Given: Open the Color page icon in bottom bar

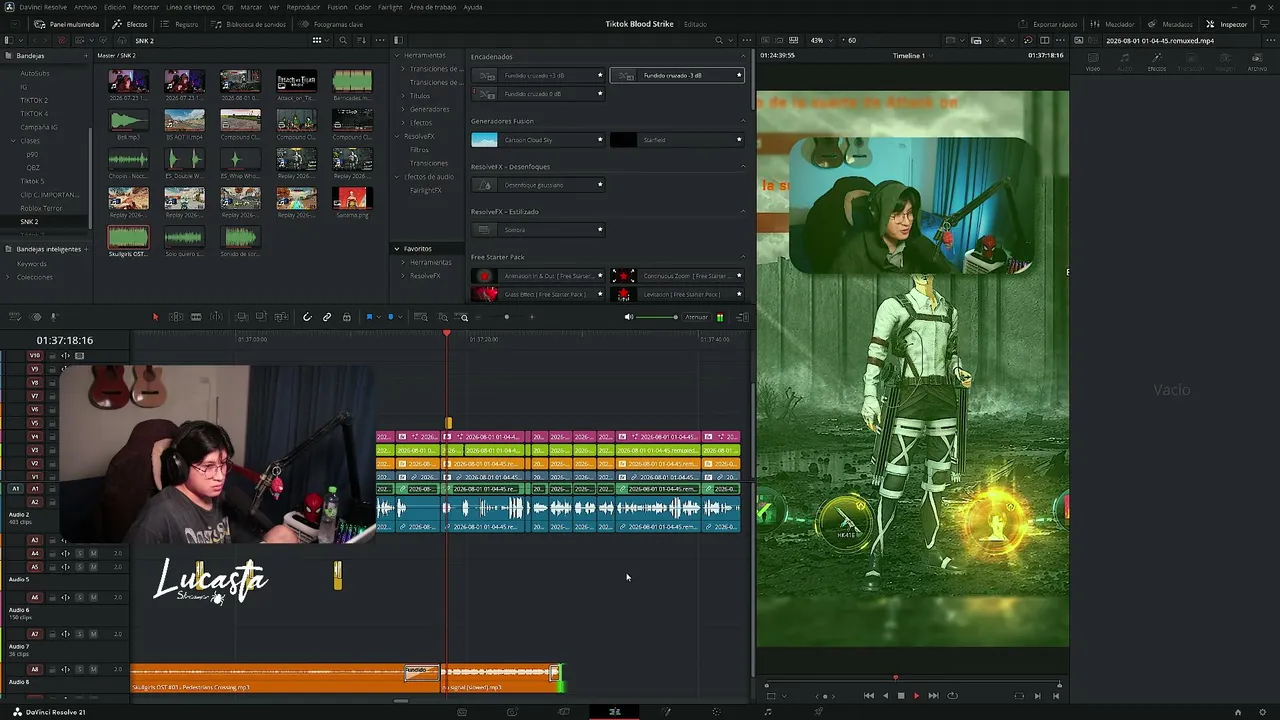Looking at the screenshot, I should pyautogui.click(x=716, y=712).
